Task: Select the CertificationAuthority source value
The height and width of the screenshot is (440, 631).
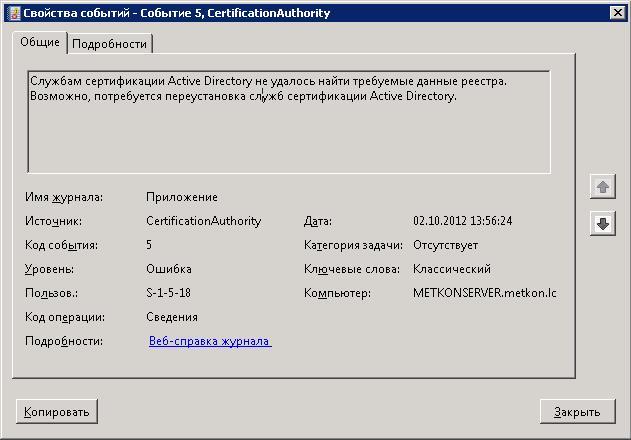Action: click(x=203, y=221)
